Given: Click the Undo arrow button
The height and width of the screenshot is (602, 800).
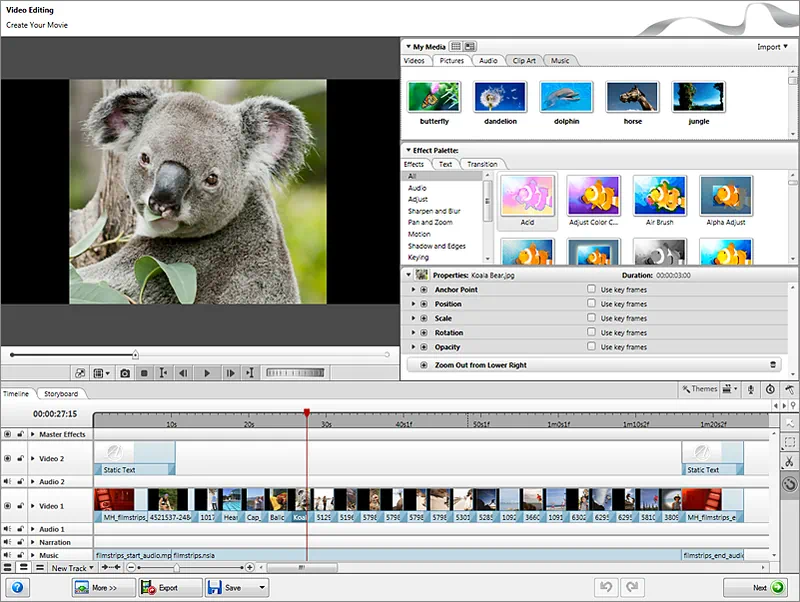Looking at the screenshot, I should [606, 587].
